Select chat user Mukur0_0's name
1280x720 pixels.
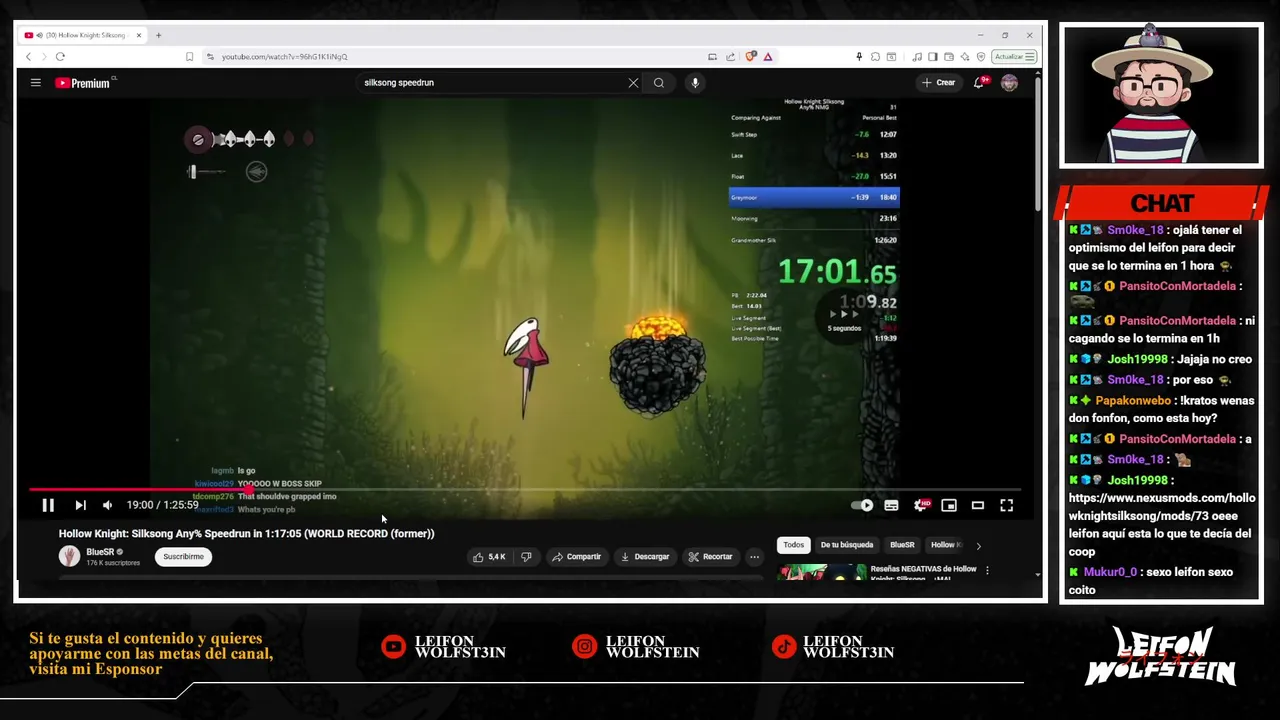[1111, 572]
